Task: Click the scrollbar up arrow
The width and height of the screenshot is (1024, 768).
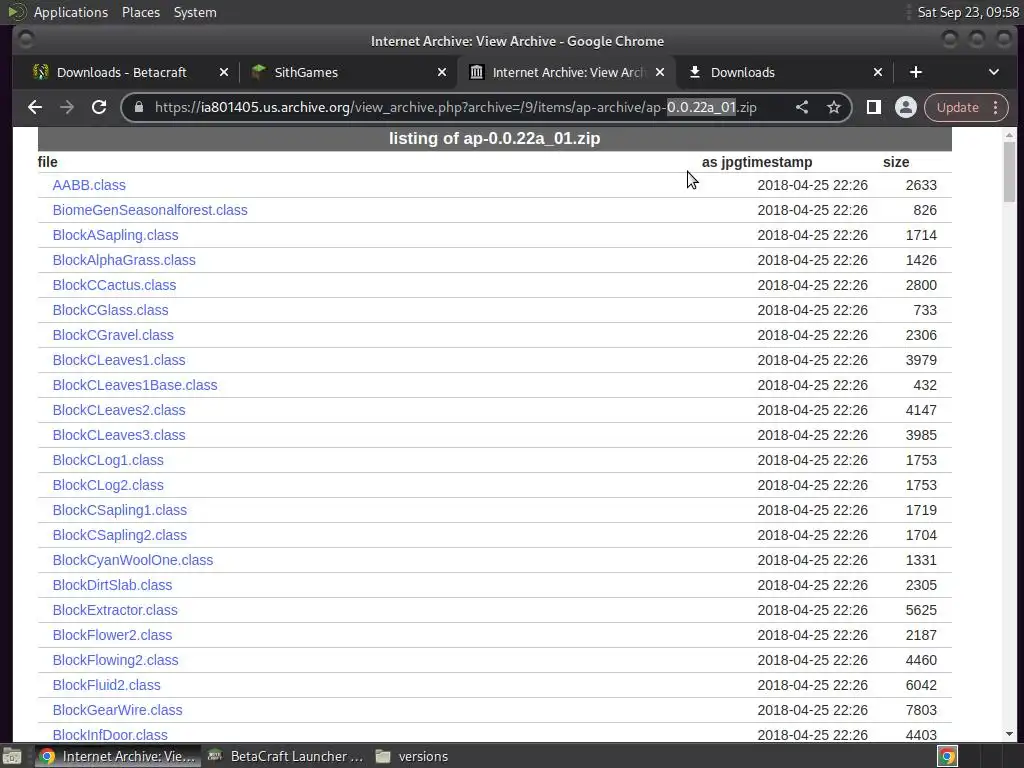Action: point(1010,135)
